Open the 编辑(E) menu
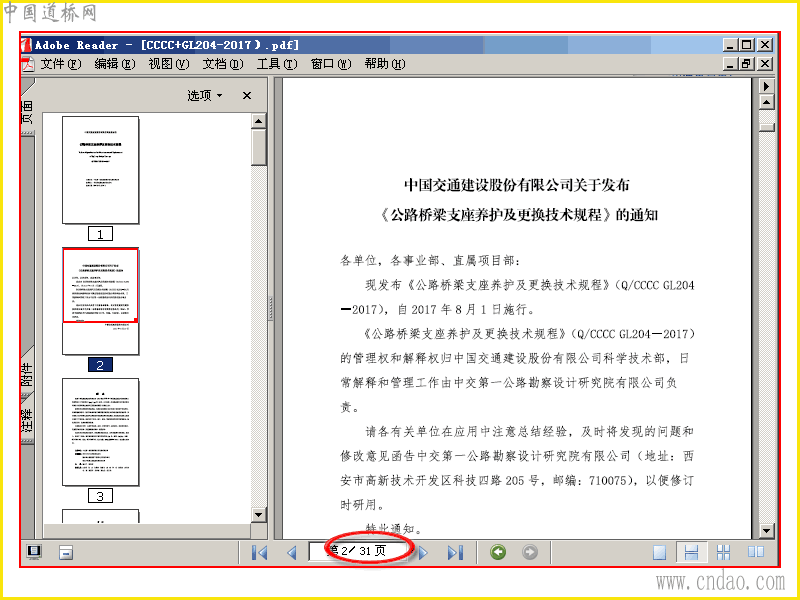 (x=115, y=64)
